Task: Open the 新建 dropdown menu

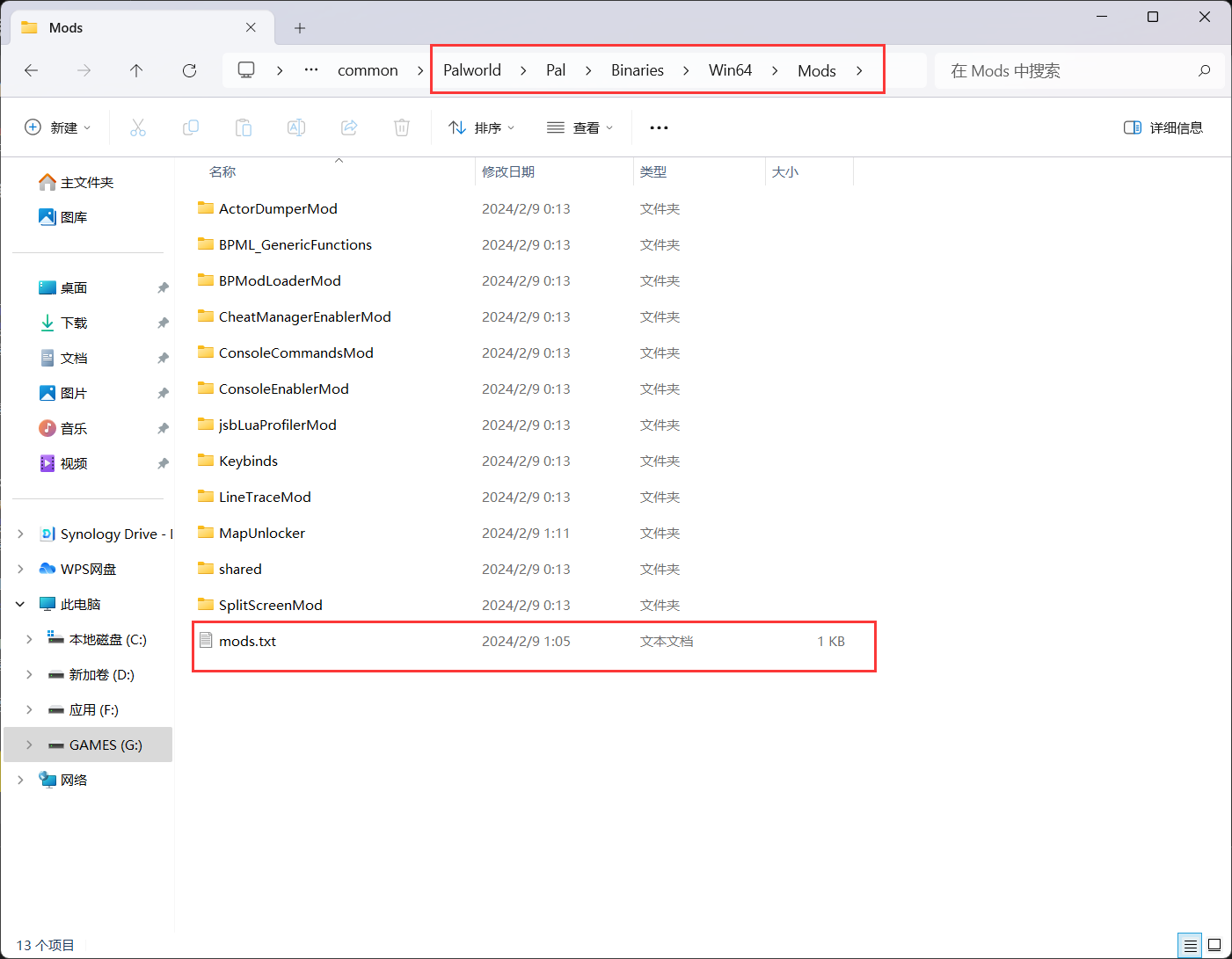Action: [58, 127]
